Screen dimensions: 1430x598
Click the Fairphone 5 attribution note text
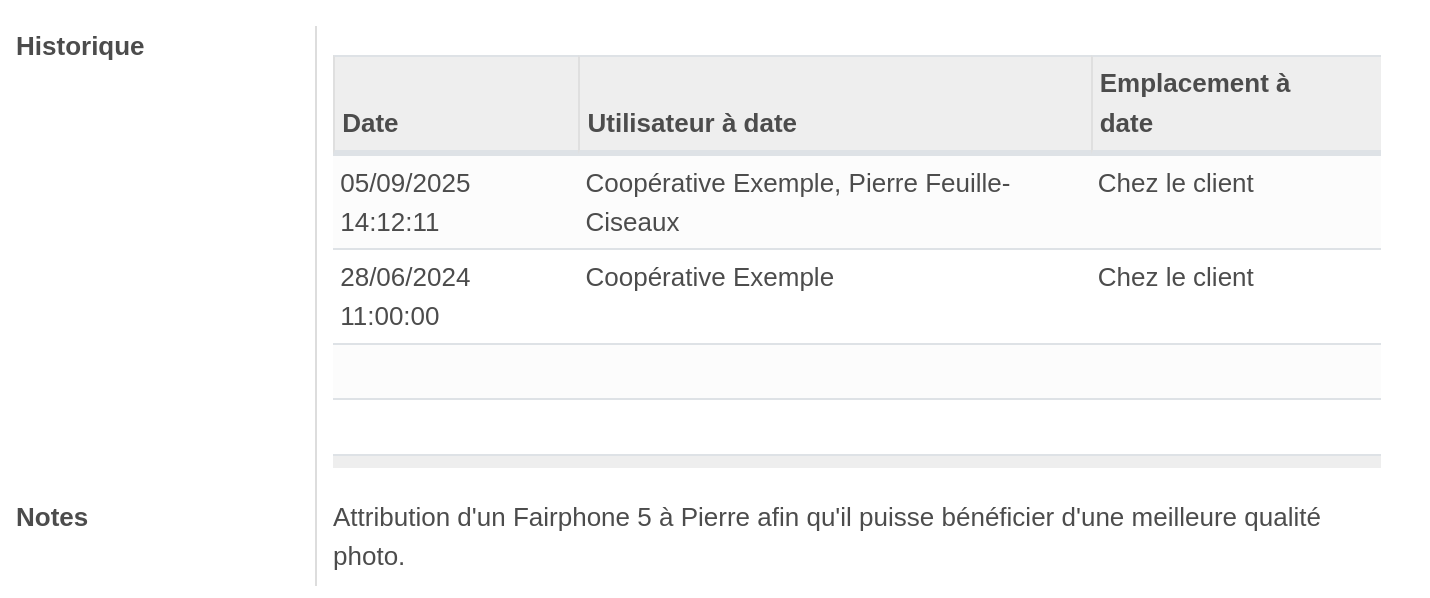pyautogui.click(x=826, y=518)
